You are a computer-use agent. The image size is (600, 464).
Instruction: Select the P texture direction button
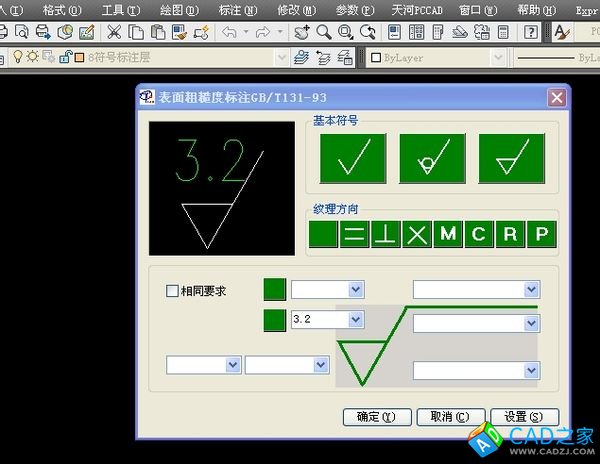[541, 235]
